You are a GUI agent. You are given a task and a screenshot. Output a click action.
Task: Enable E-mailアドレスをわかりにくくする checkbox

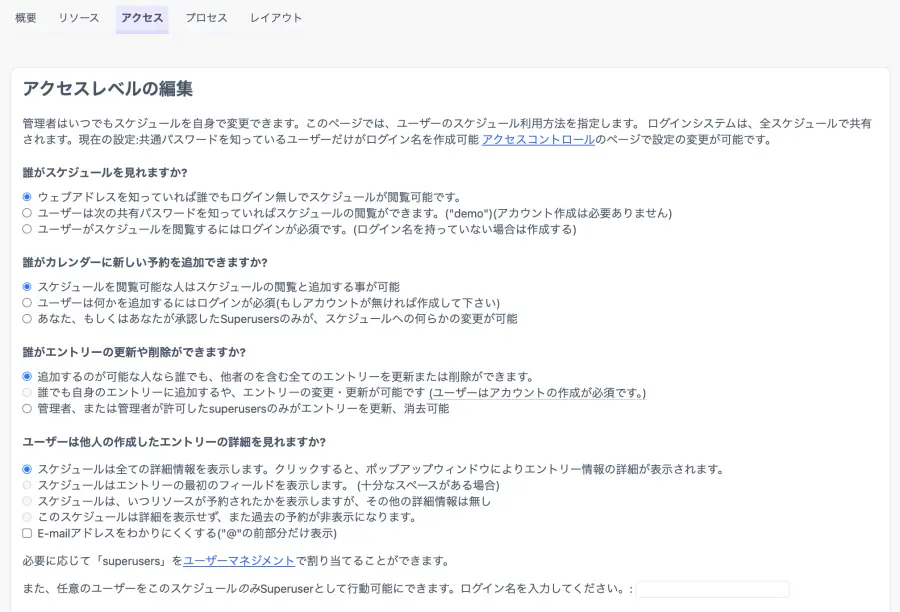click(27, 533)
